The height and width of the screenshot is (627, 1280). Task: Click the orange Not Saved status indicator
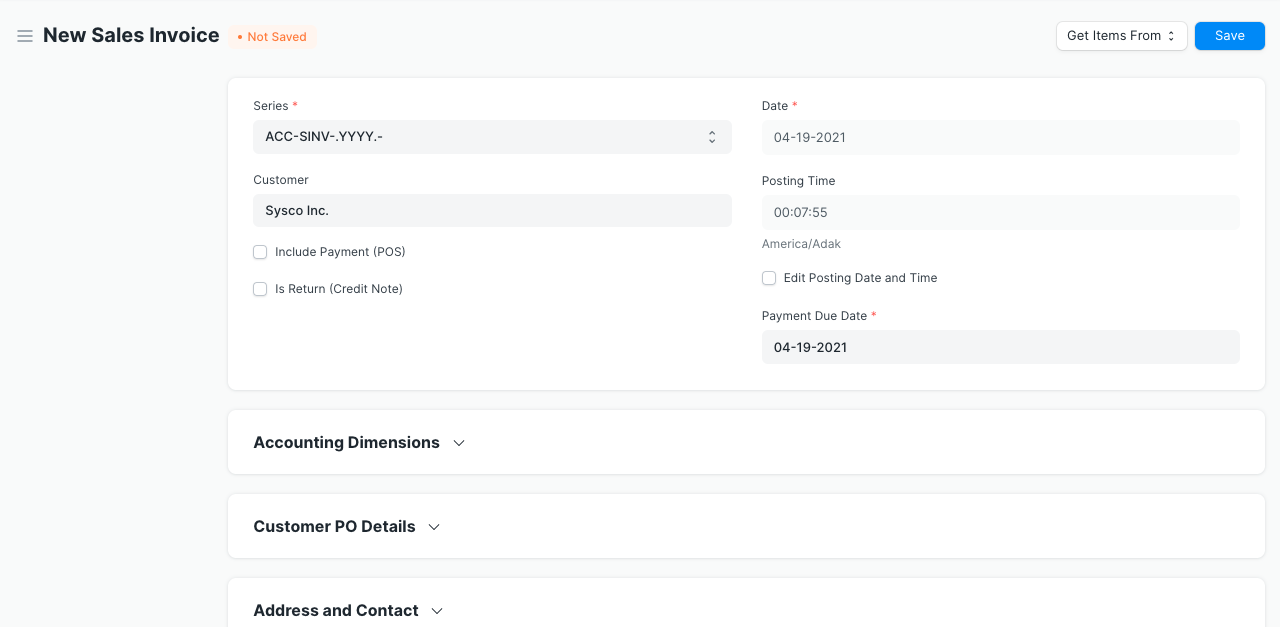pyautogui.click(x=272, y=37)
